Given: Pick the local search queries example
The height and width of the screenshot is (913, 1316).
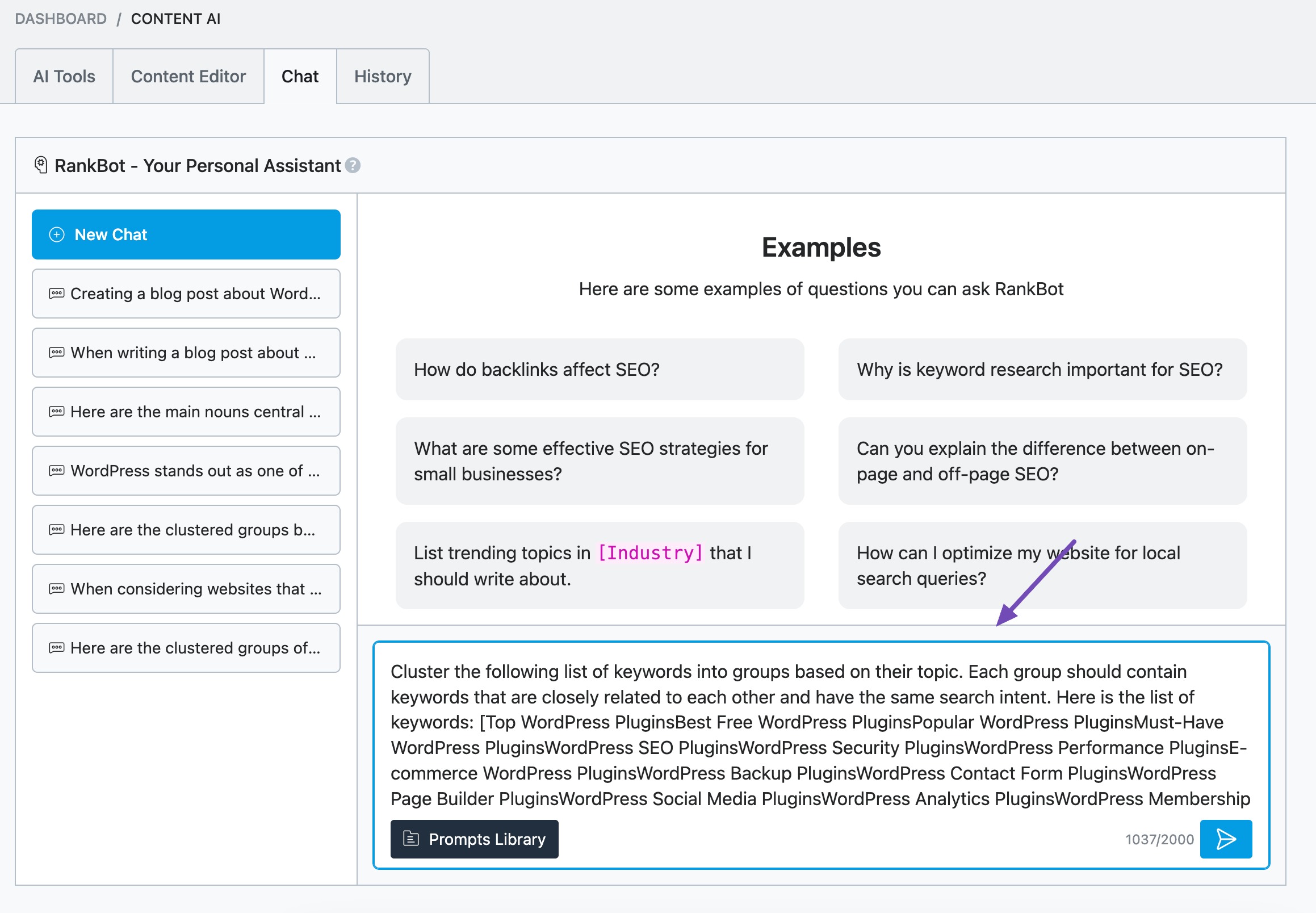Looking at the screenshot, I should 1041,565.
